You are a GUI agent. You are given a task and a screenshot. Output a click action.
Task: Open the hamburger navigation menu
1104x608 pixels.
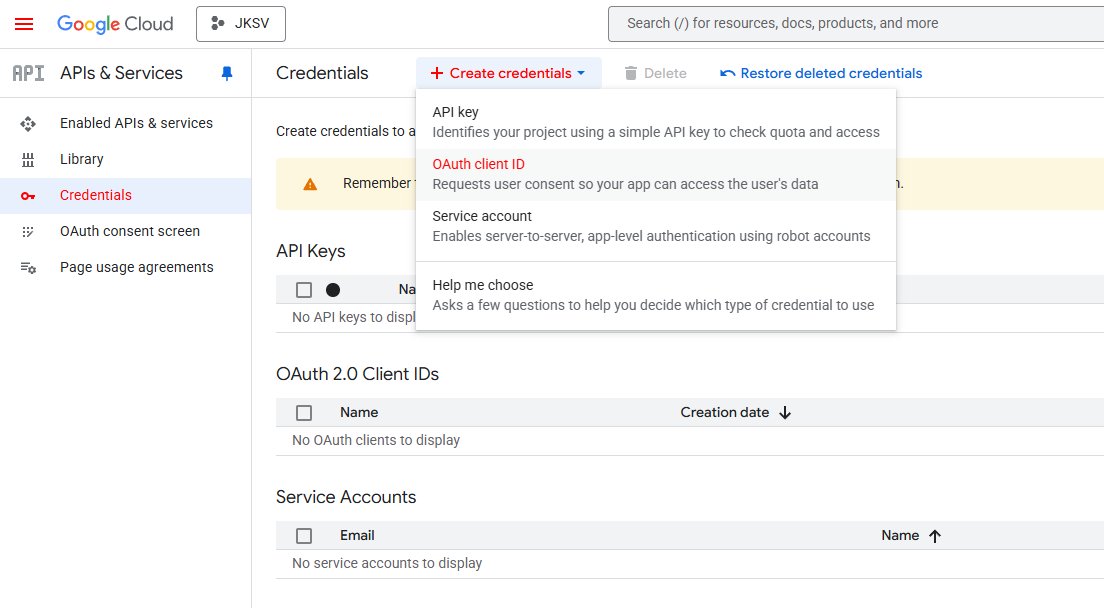point(24,24)
